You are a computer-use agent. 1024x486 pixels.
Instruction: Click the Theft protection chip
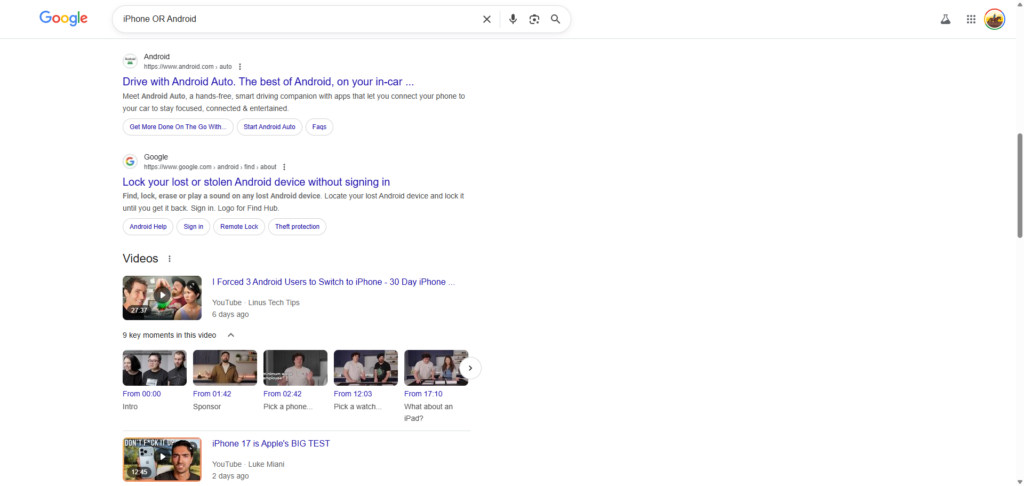point(297,227)
